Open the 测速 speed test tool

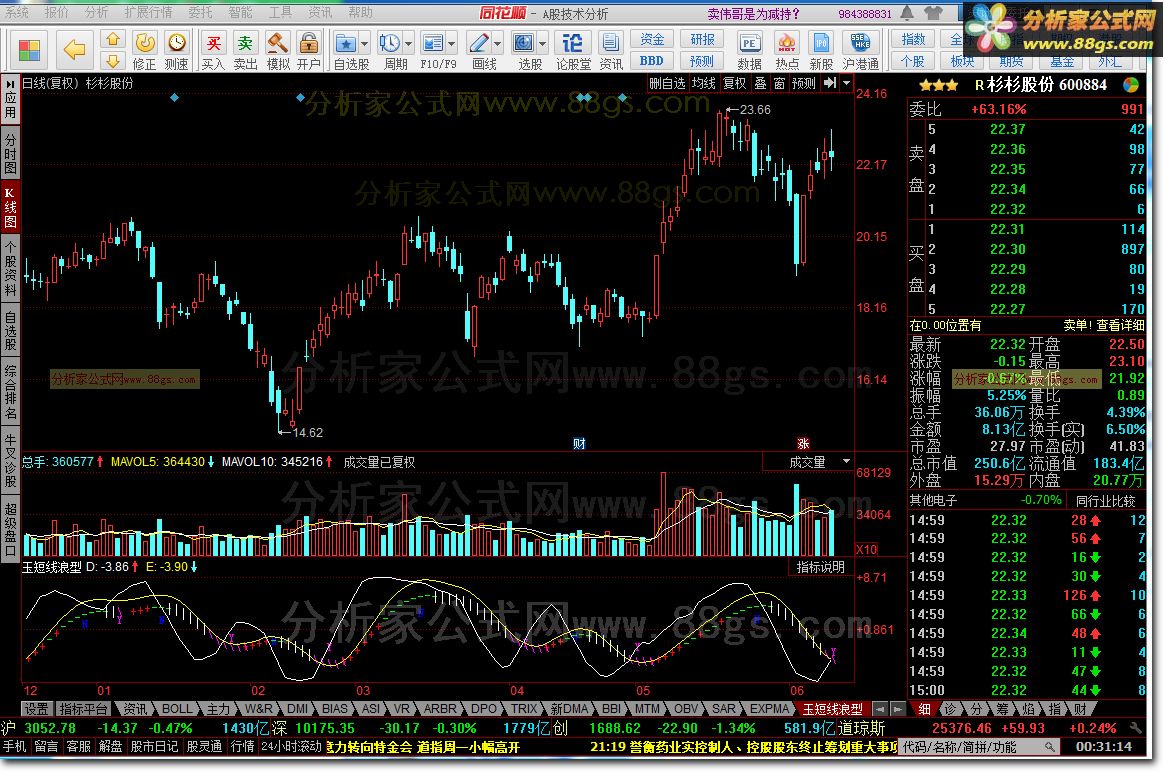[x=176, y=51]
